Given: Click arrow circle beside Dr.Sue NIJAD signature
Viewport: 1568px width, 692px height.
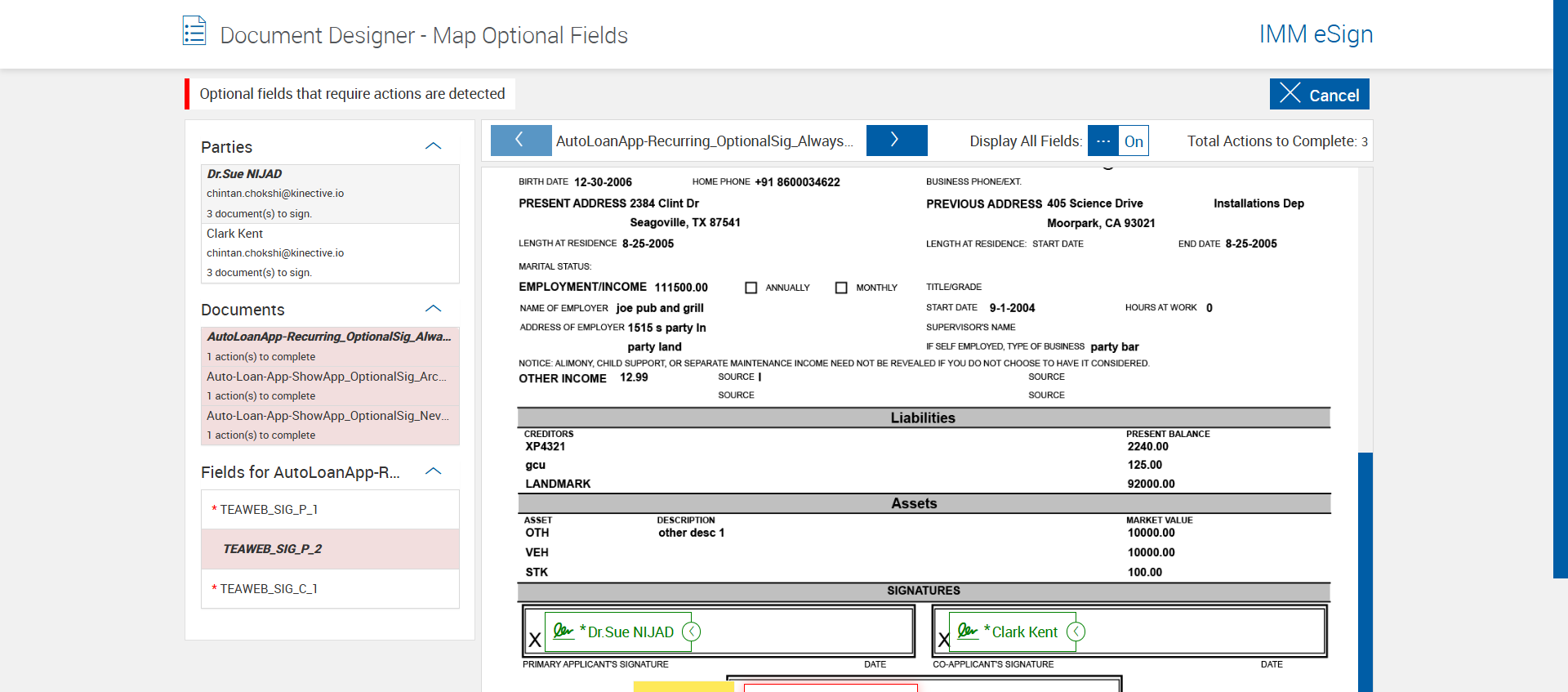Looking at the screenshot, I should [x=691, y=632].
